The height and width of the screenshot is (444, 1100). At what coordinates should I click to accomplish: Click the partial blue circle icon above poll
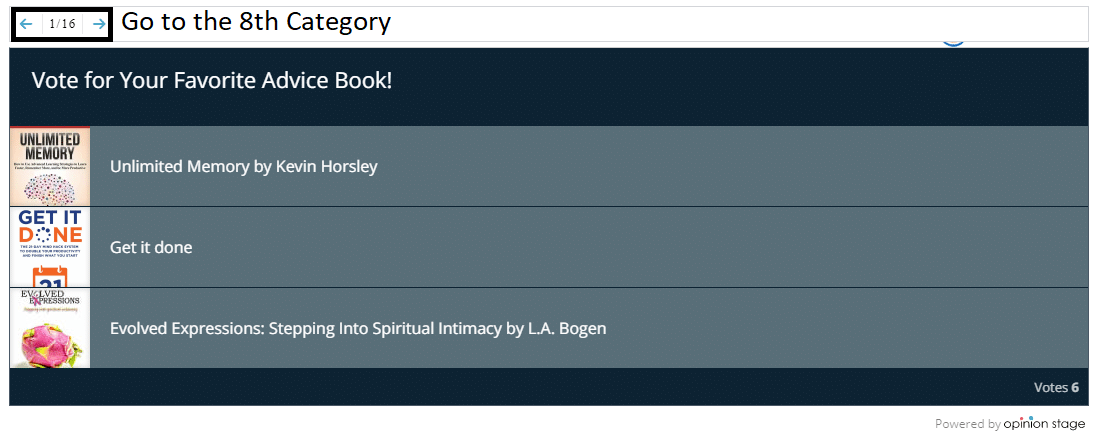(x=953, y=43)
